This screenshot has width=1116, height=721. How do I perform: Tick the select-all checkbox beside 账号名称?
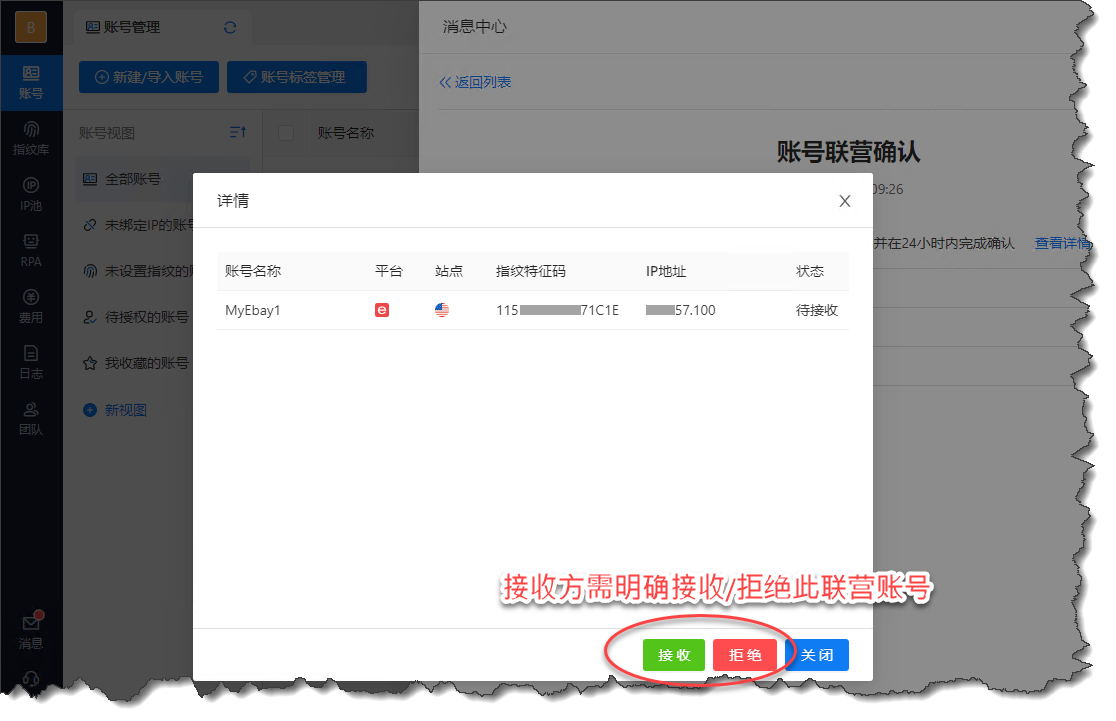[x=286, y=133]
